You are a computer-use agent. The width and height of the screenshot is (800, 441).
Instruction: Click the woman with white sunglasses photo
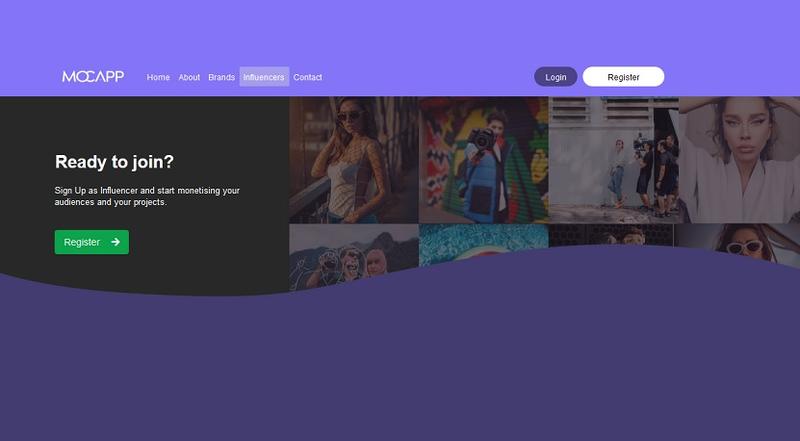741,241
